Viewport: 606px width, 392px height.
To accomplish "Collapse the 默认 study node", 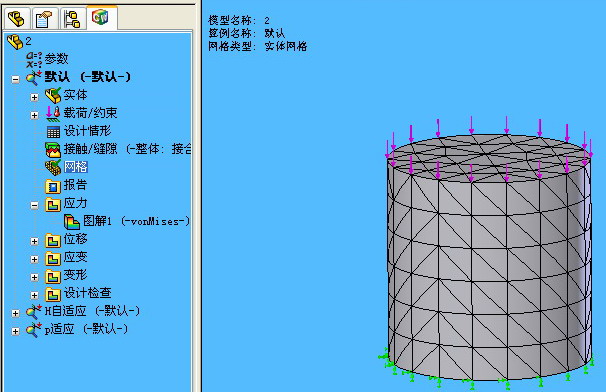I will 15,79.
